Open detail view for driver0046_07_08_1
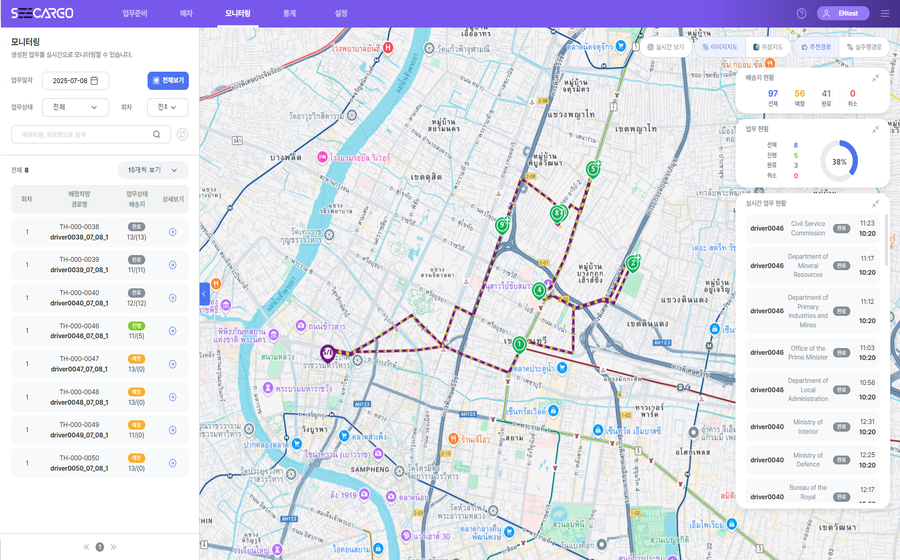This screenshot has height=560, width=900. pyautogui.click(x=173, y=331)
